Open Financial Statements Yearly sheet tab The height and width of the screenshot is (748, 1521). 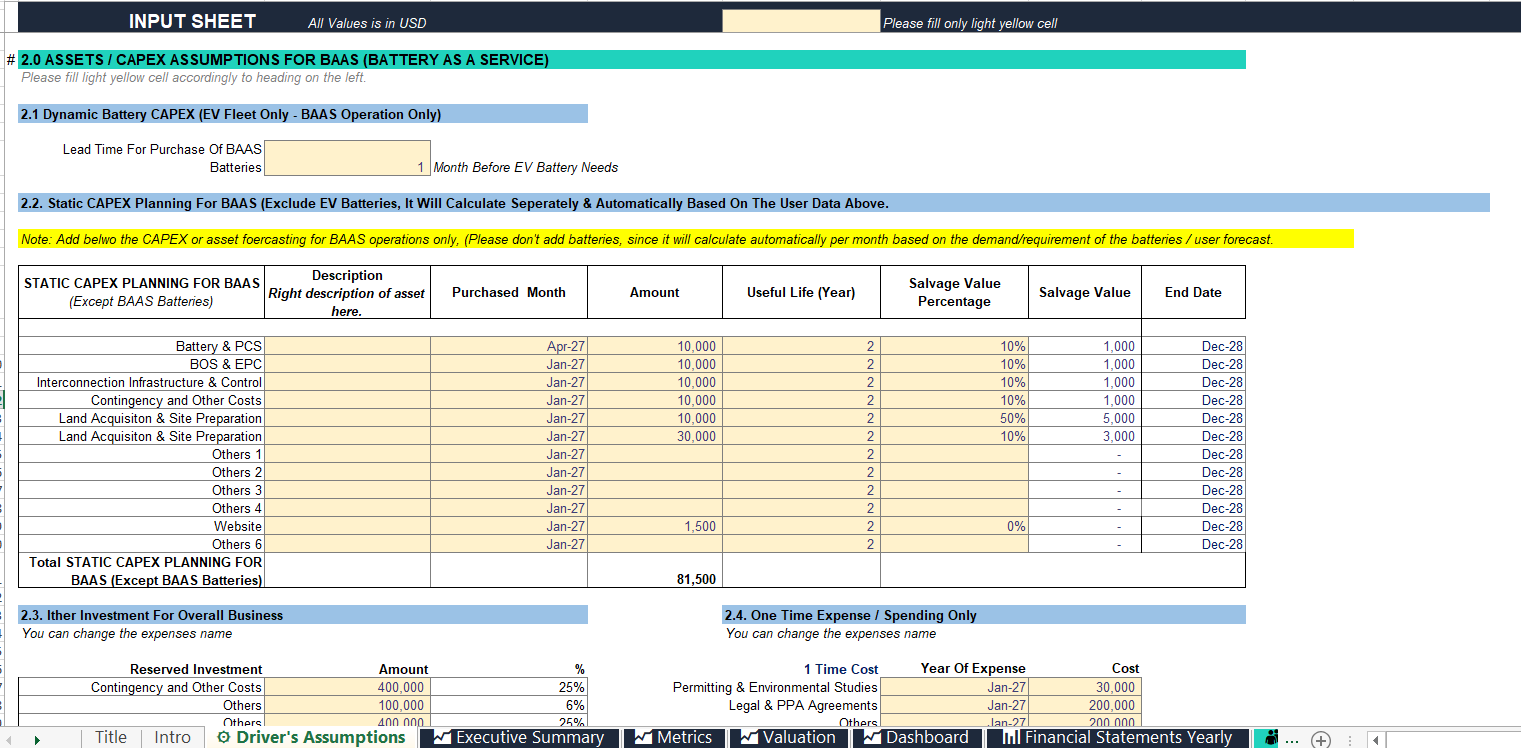(1117, 737)
